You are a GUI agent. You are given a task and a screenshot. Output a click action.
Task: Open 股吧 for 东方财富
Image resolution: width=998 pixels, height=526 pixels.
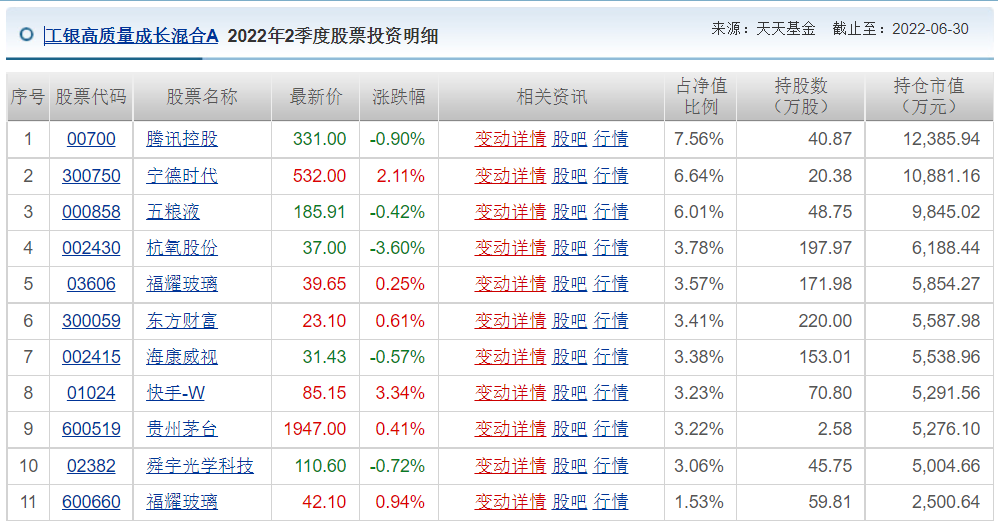(x=569, y=321)
